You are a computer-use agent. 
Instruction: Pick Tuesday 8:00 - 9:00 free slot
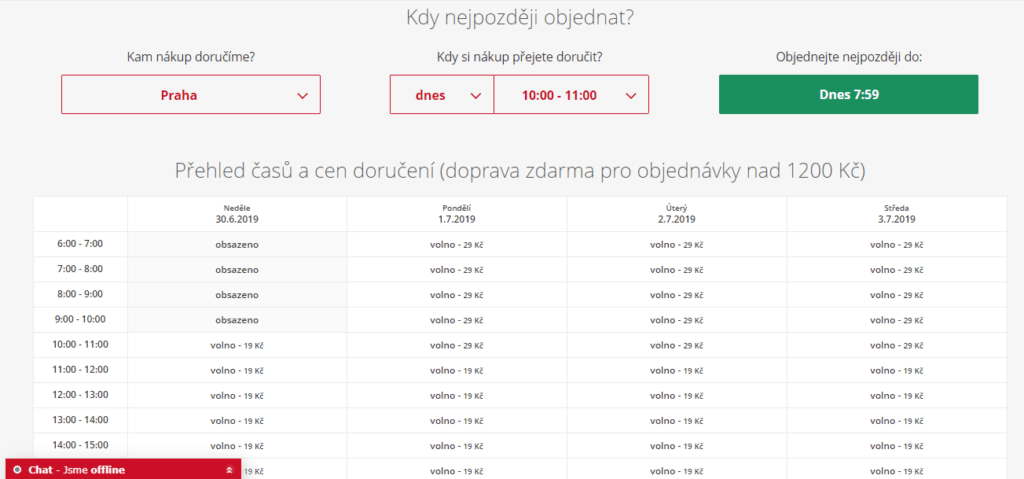[x=677, y=295]
